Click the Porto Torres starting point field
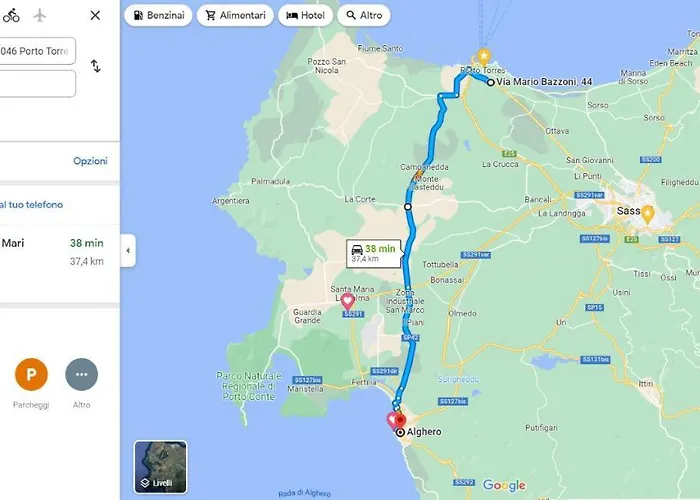Screen dimensions: 700x500 coord(38,51)
